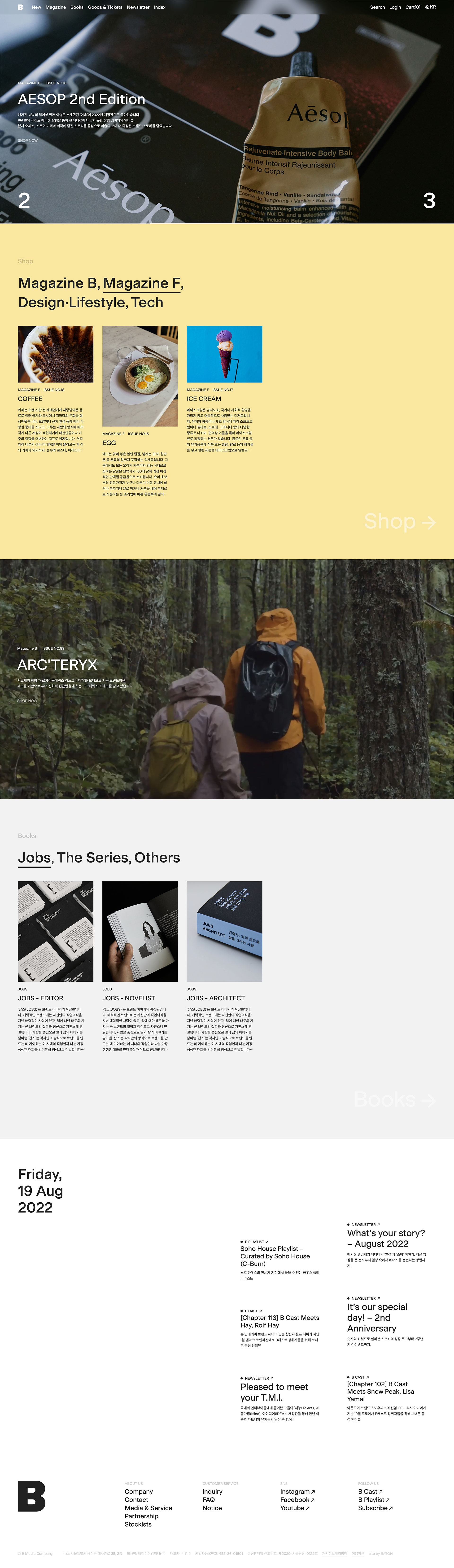
Task: Click the large B logo in footer
Action: pyautogui.click(x=32, y=1496)
